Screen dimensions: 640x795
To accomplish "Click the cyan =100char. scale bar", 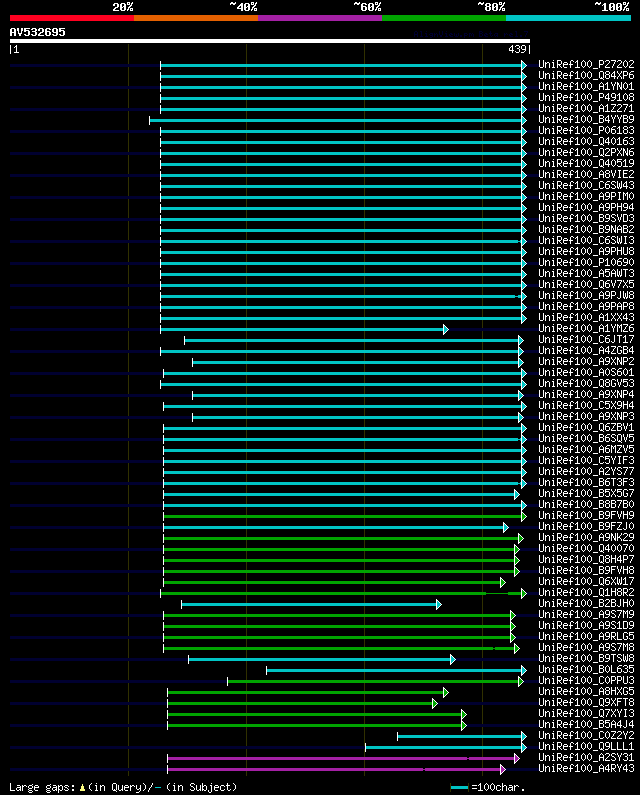I will click(459, 787).
